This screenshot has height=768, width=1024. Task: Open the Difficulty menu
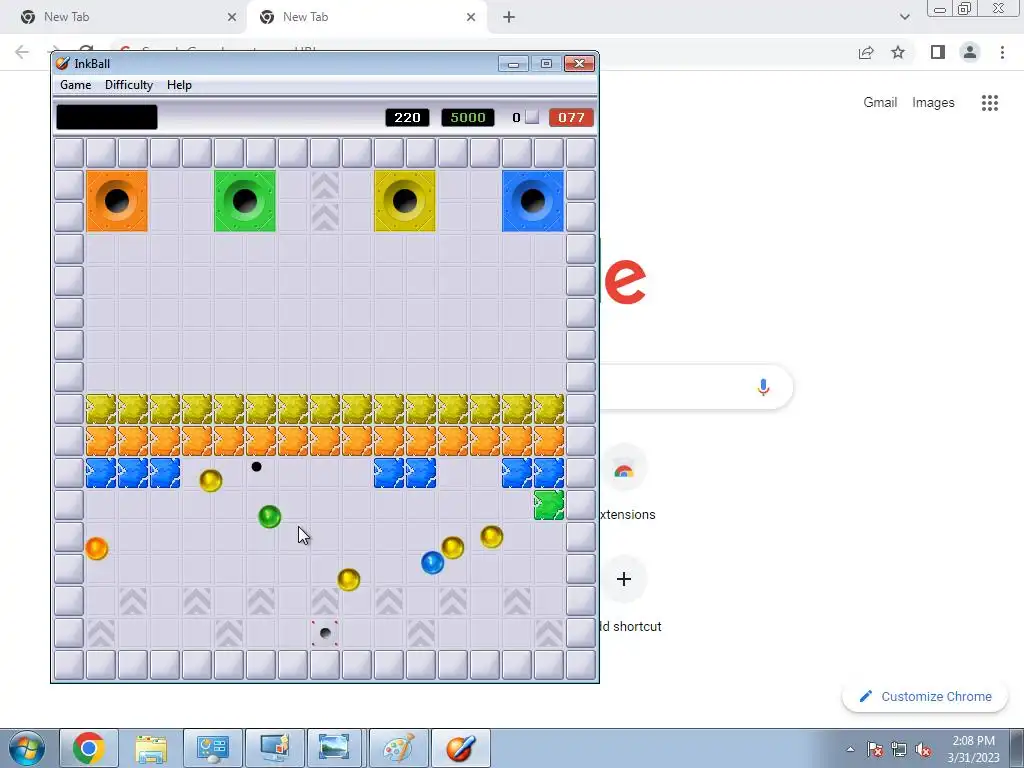click(129, 85)
